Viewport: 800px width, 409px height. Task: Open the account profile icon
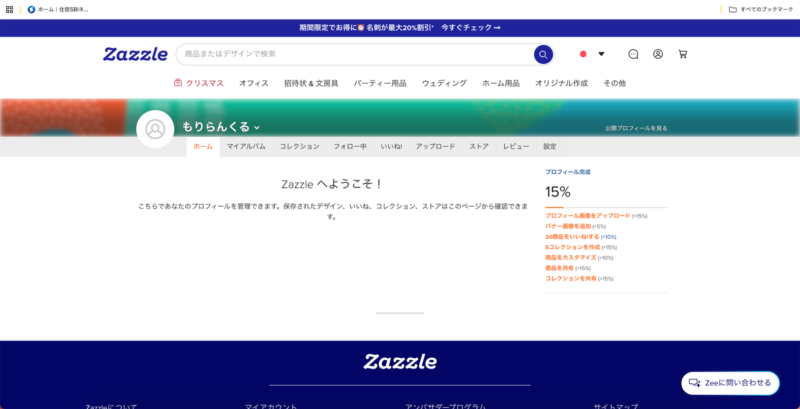pyautogui.click(x=658, y=54)
